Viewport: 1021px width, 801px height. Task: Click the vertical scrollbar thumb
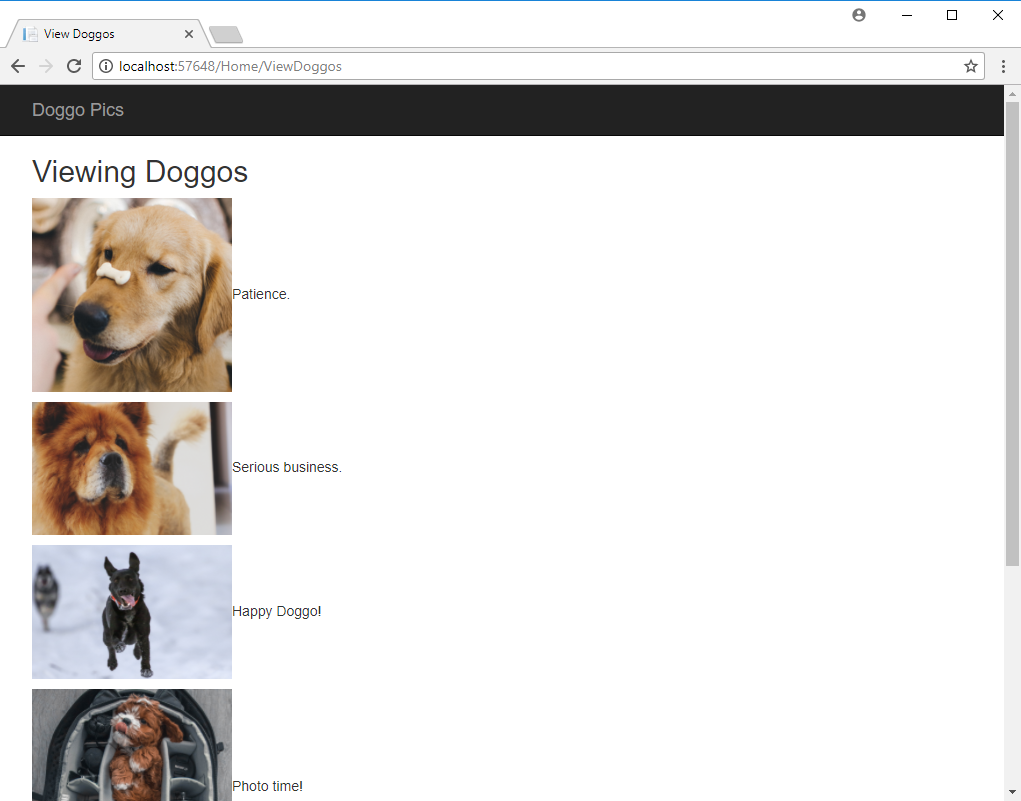pyautogui.click(x=1013, y=333)
